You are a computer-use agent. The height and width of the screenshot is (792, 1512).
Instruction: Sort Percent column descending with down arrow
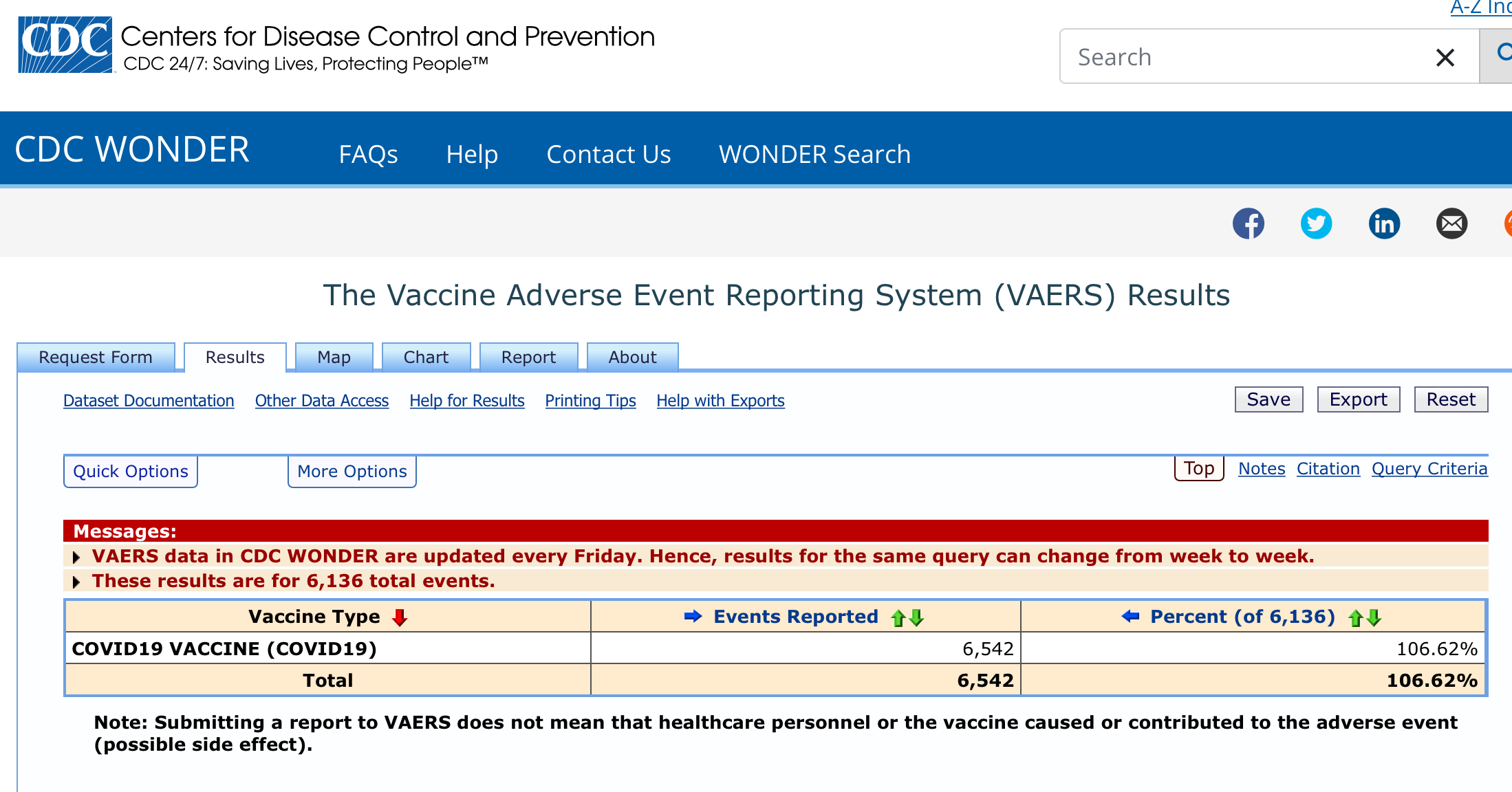(x=1374, y=617)
